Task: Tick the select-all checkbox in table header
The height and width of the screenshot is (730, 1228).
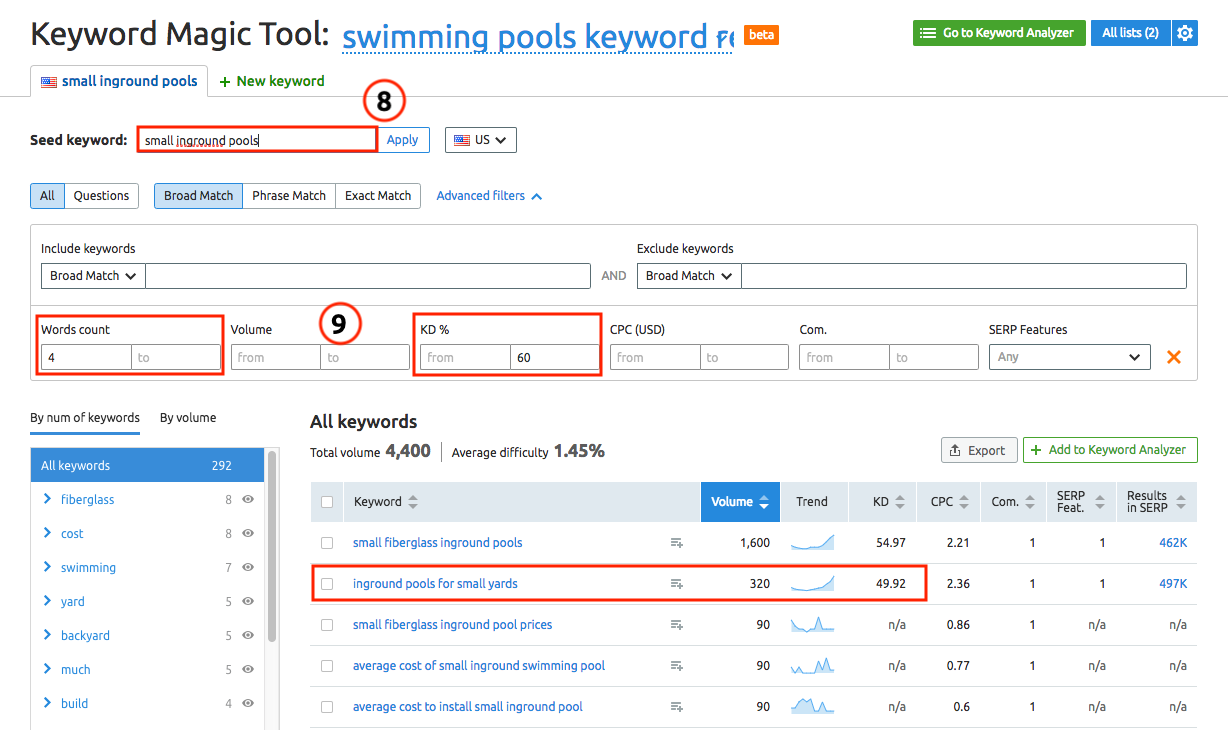Action: 327,502
